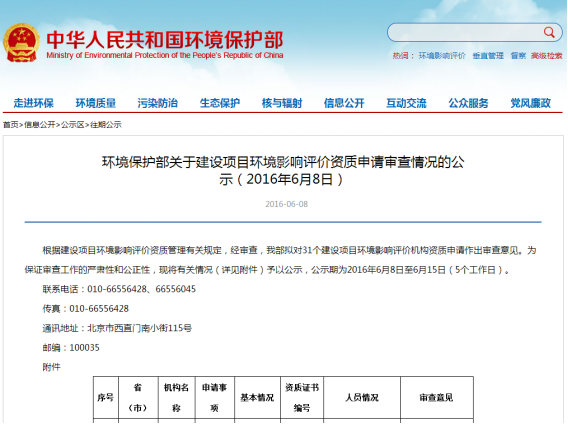Open the 信息公开 menu
This screenshot has width=568, height=424.
click(x=344, y=103)
